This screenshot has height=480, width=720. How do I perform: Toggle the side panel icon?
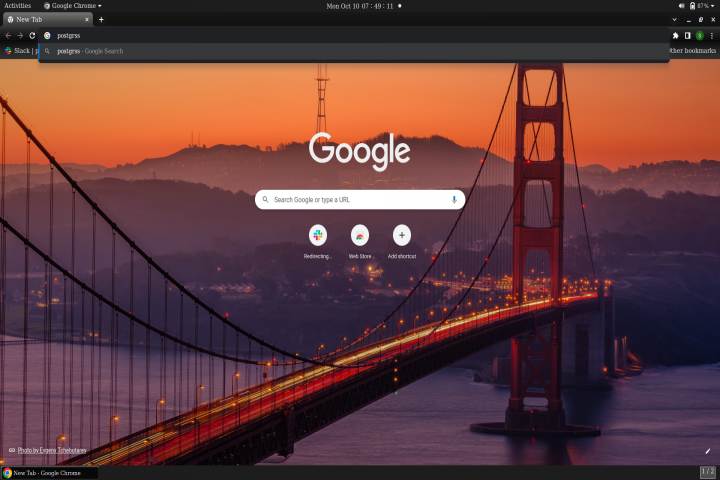tap(687, 35)
